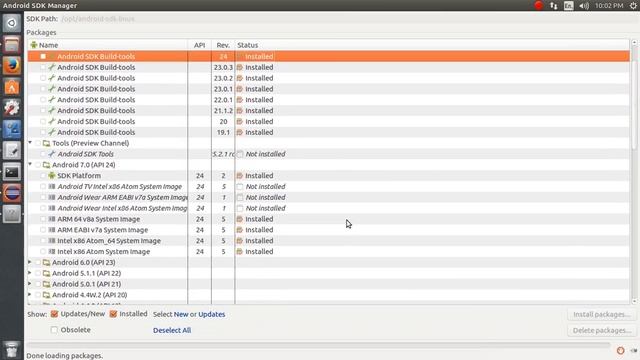Screen dimensions: 640x360
Task: Click the Intel x86 Atom_64 System Image icon
Action: 52,240
